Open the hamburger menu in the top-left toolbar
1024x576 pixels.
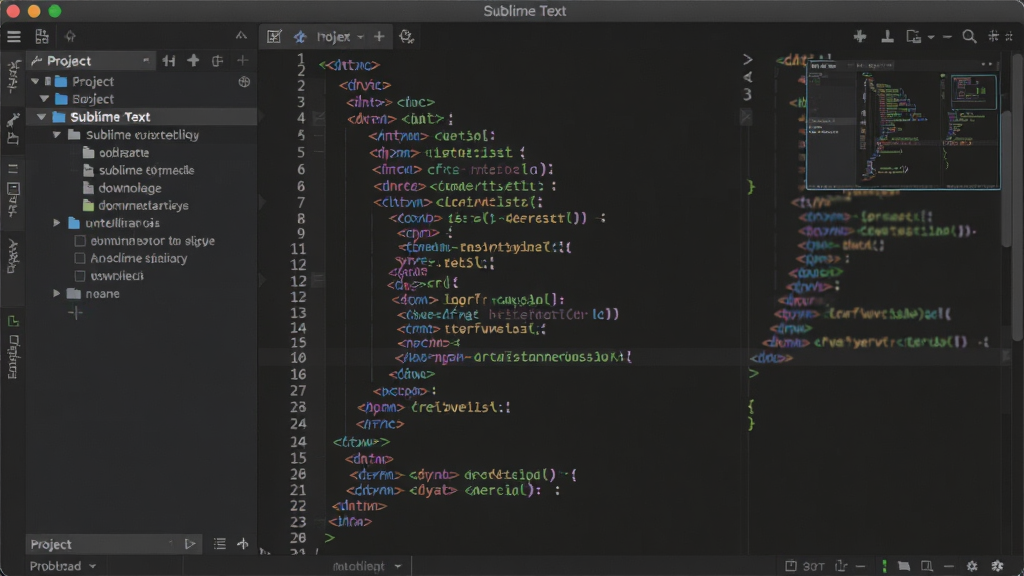pos(14,37)
